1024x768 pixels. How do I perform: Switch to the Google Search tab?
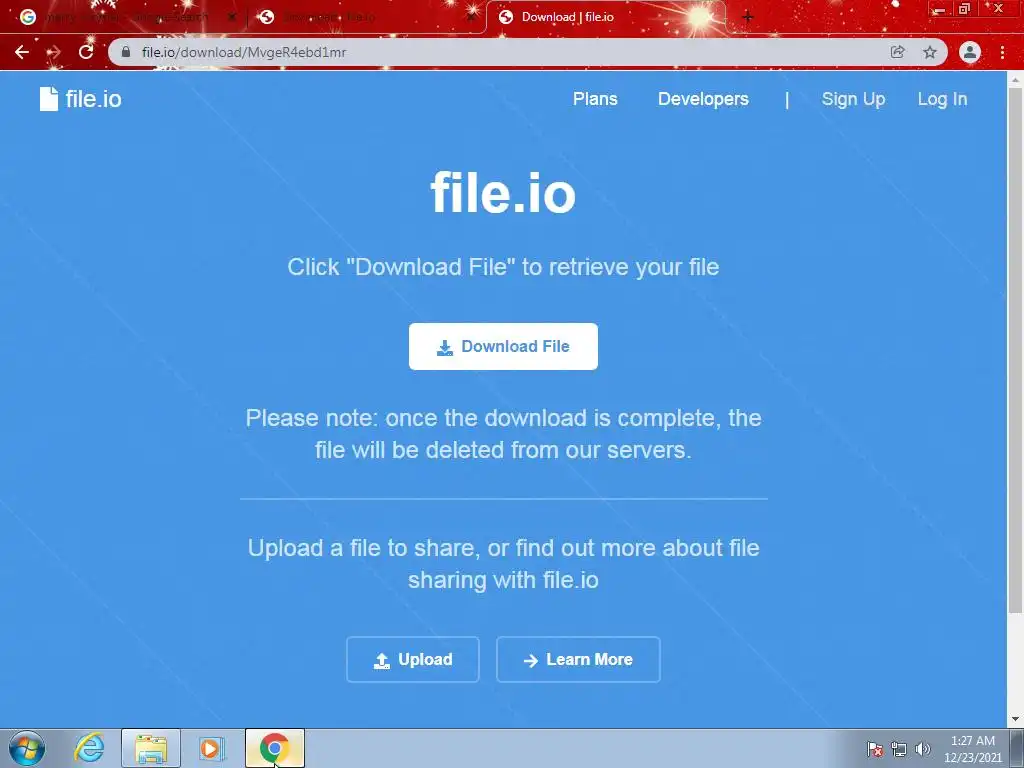click(x=127, y=18)
